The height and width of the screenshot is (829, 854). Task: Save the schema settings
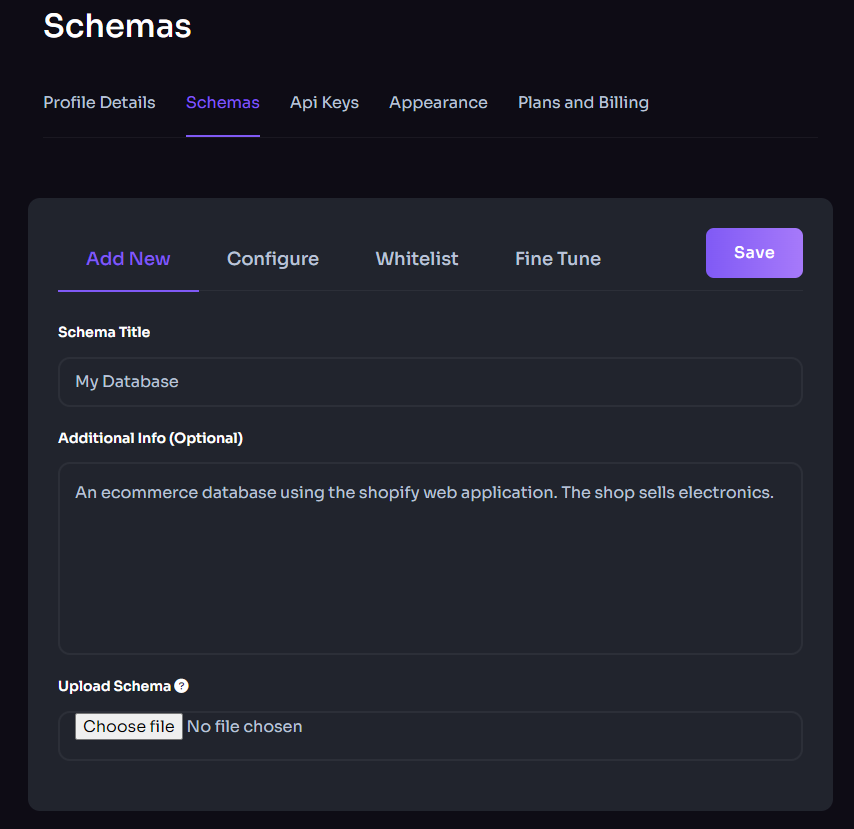[753, 252]
